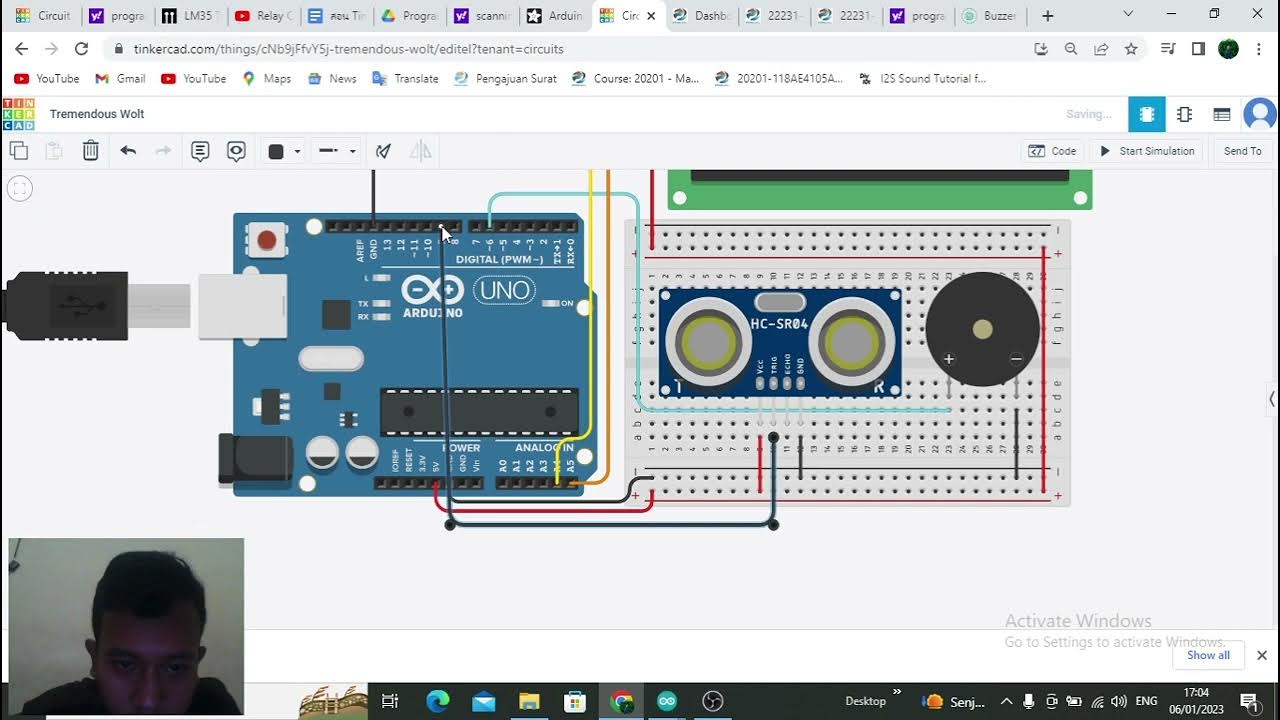Select the HC-SR04 ultrasonic sensor

coord(780,343)
